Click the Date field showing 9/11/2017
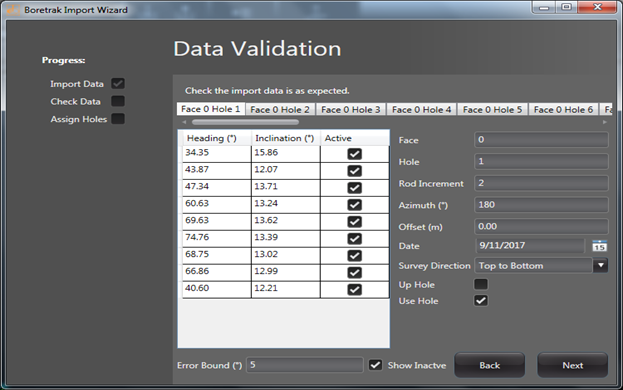 click(530, 245)
